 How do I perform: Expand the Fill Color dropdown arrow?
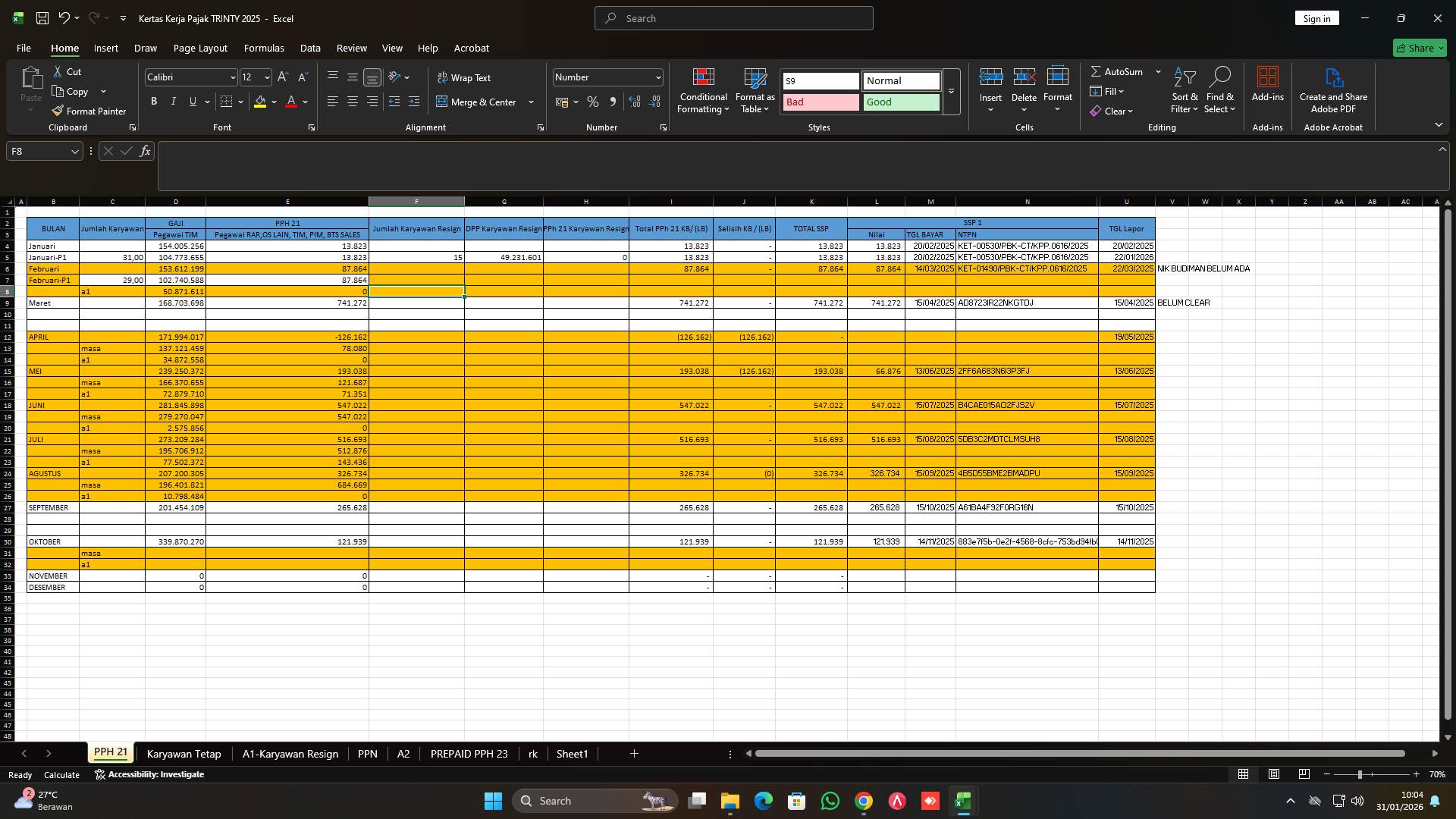274,102
